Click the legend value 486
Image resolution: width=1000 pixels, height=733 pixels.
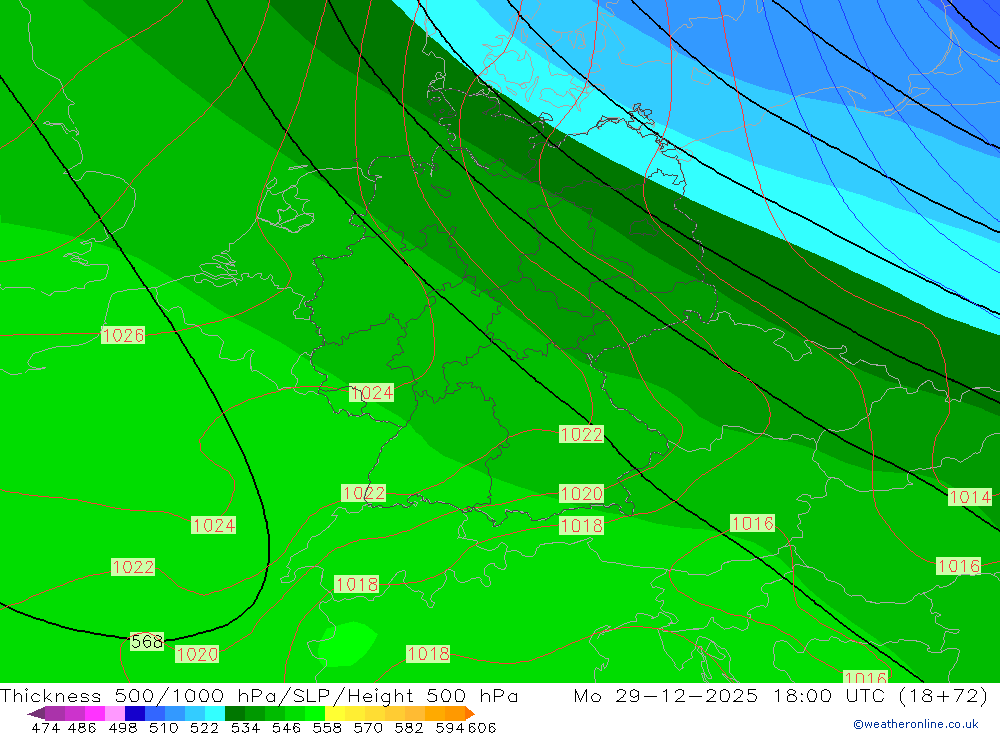click(x=82, y=727)
